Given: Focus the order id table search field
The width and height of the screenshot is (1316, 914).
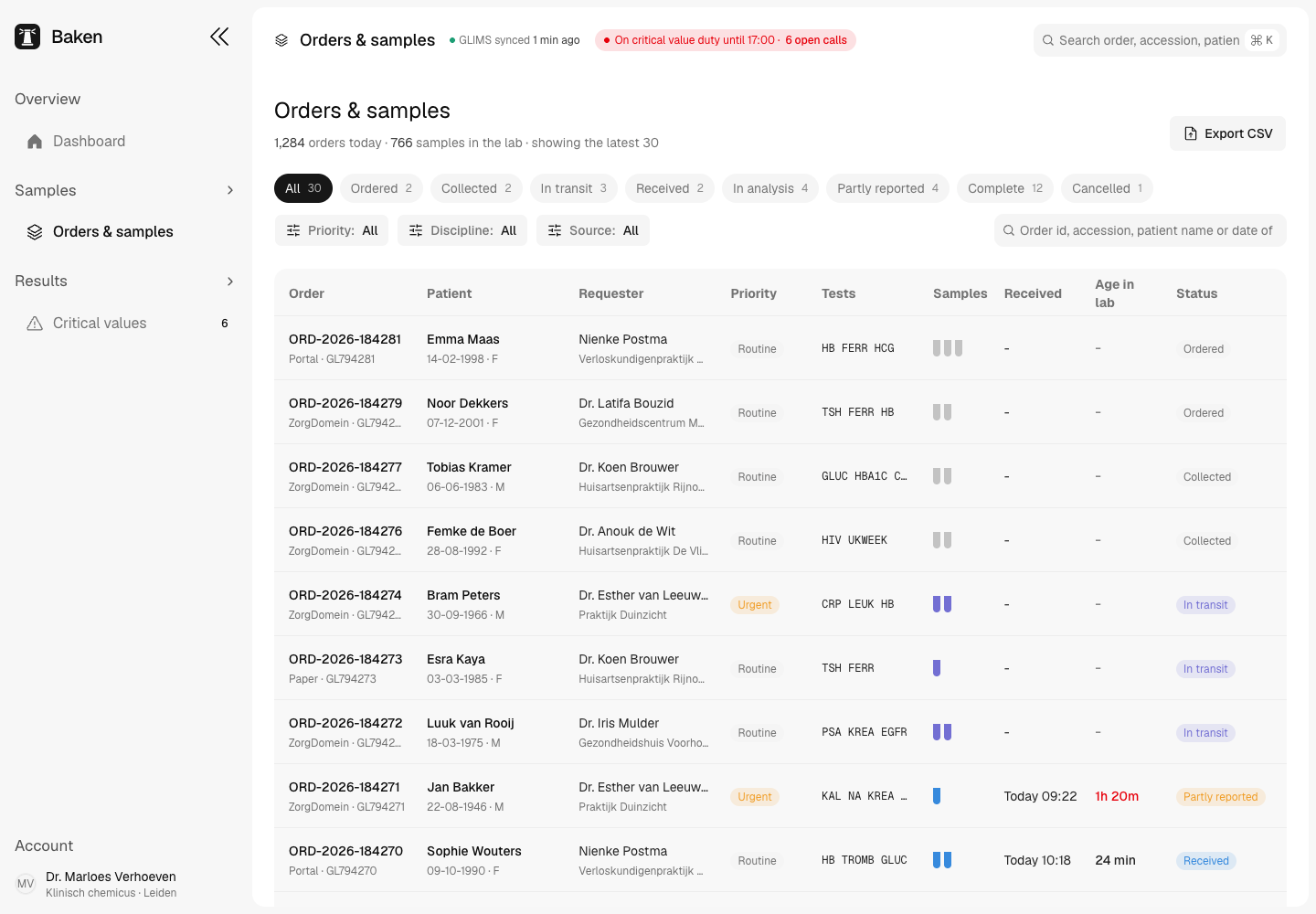Looking at the screenshot, I should click(1140, 230).
